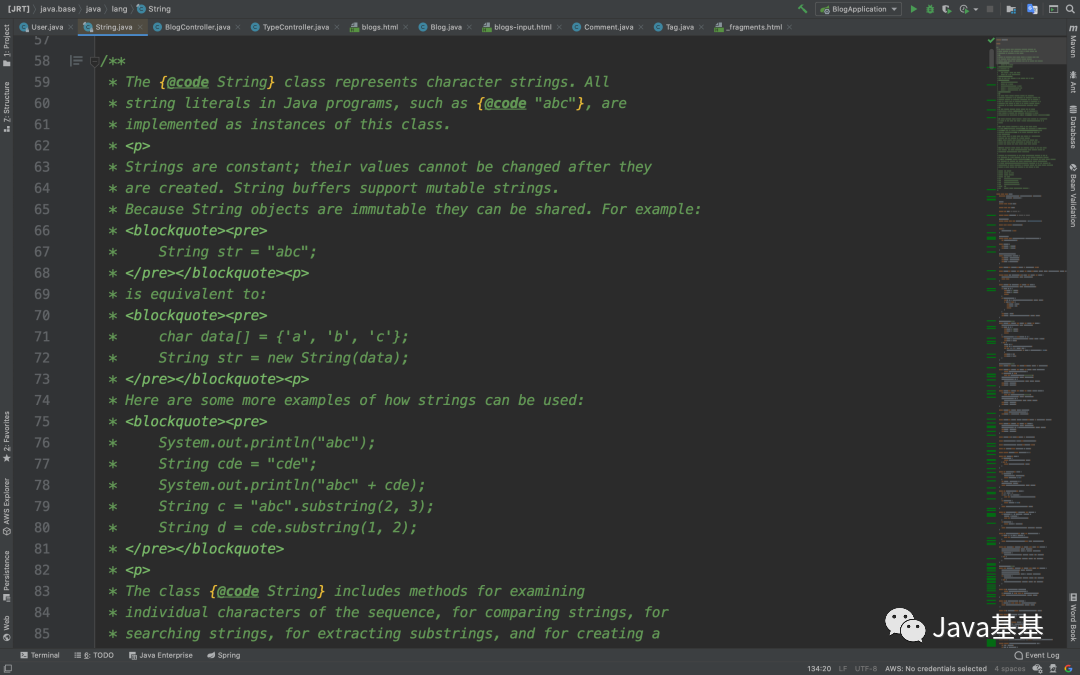Change the 4 spaces indent setting
Screen dimensions: 1080x675
[x=1010, y=669]
